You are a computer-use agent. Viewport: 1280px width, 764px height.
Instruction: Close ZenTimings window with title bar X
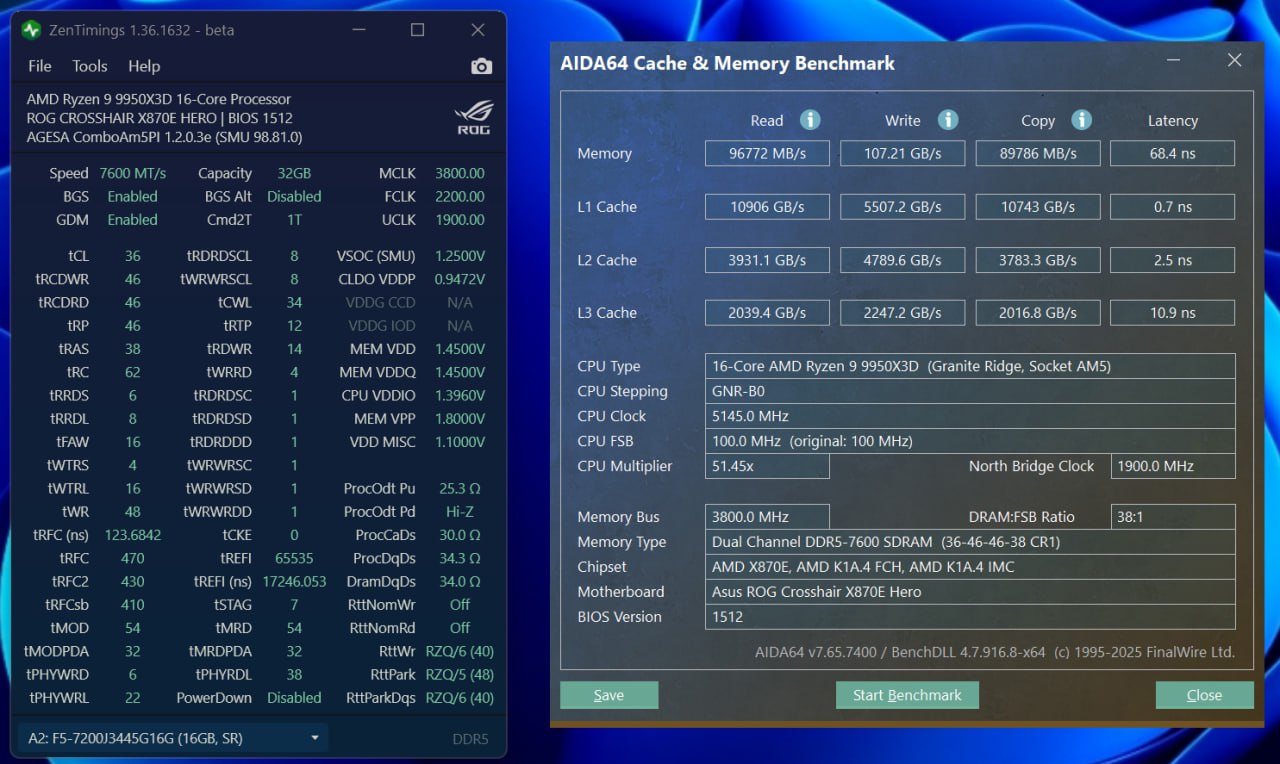click(478, 30)
